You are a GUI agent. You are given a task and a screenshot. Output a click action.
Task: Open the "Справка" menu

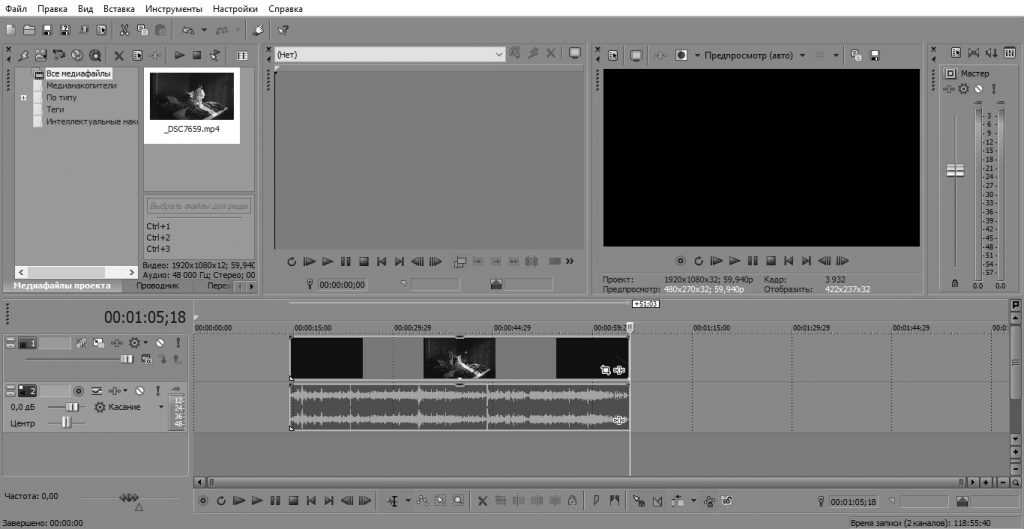[285, 9]
